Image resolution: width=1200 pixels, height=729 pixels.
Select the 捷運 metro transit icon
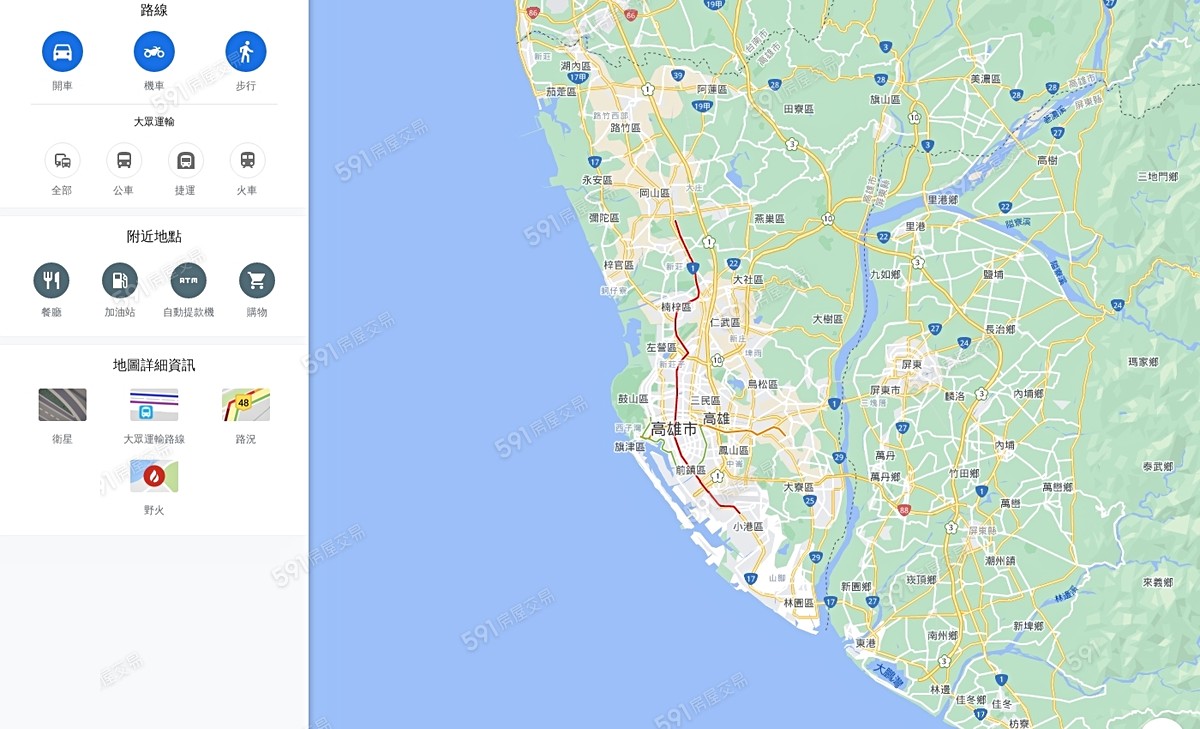pyautogui.click(x=186, y=160)
